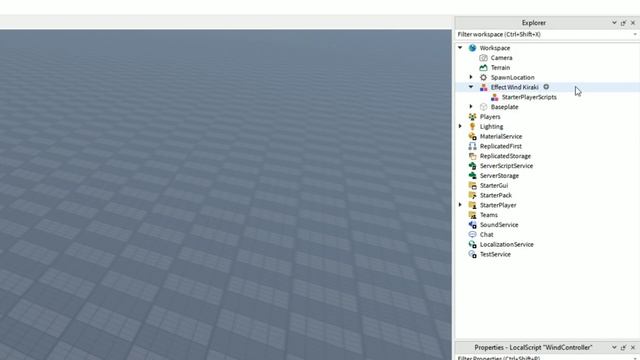Click the StarterPlayerScripts model icon under Effect Wind Kiraki
The image size is (640, 360).
[x=494, y=97]
